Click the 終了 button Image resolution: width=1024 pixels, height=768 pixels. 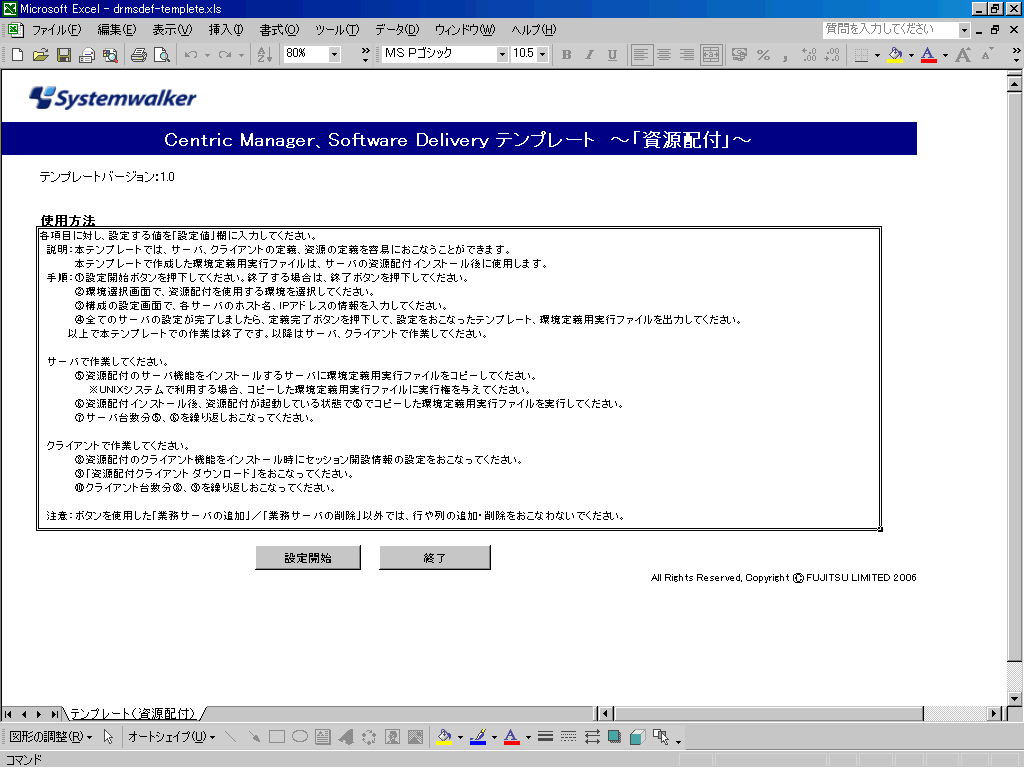click(435, 558)
